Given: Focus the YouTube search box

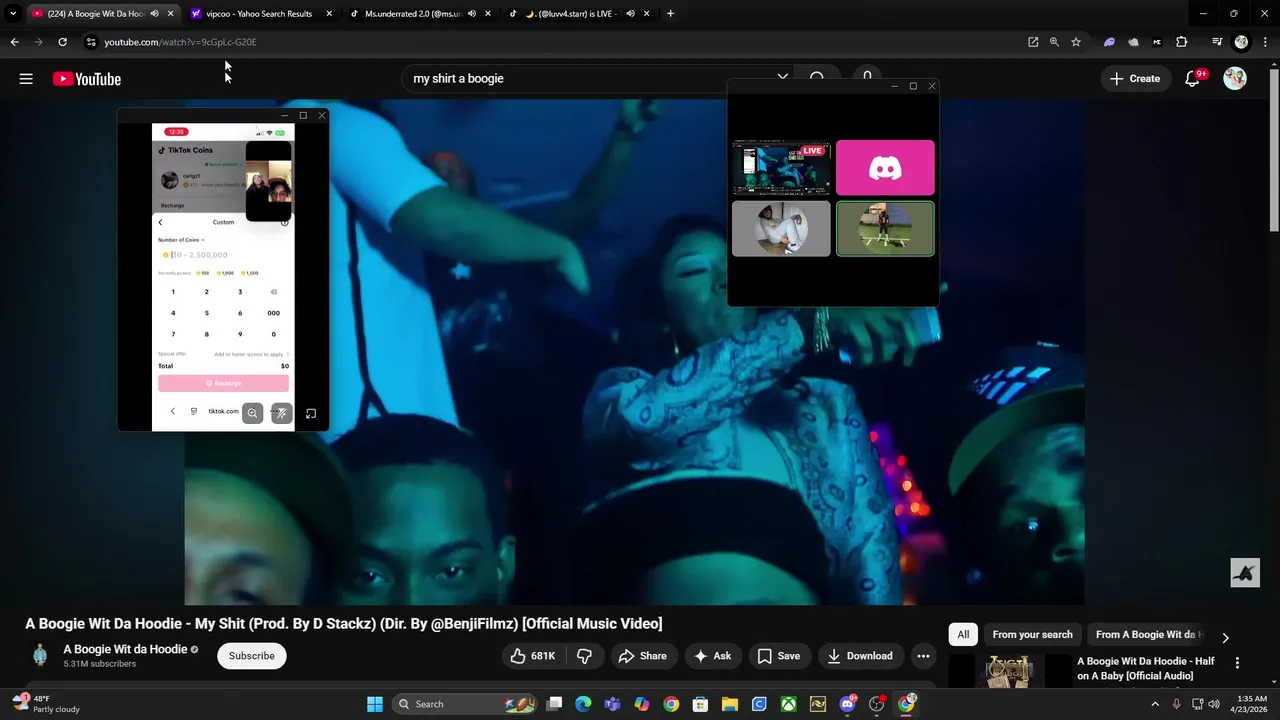Looking at the screenshot, I should click(x=590, y=78).
